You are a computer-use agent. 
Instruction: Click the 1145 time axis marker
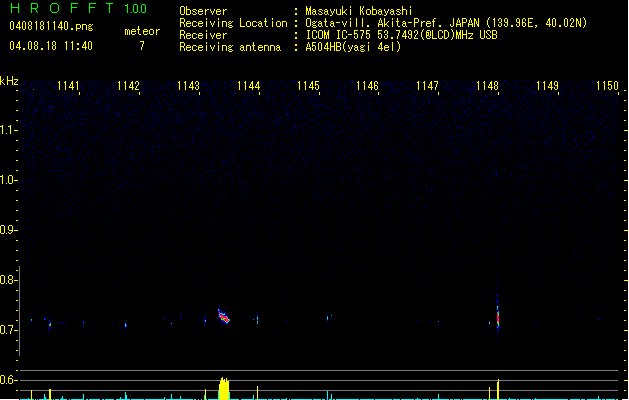click(x=308, y=86)
